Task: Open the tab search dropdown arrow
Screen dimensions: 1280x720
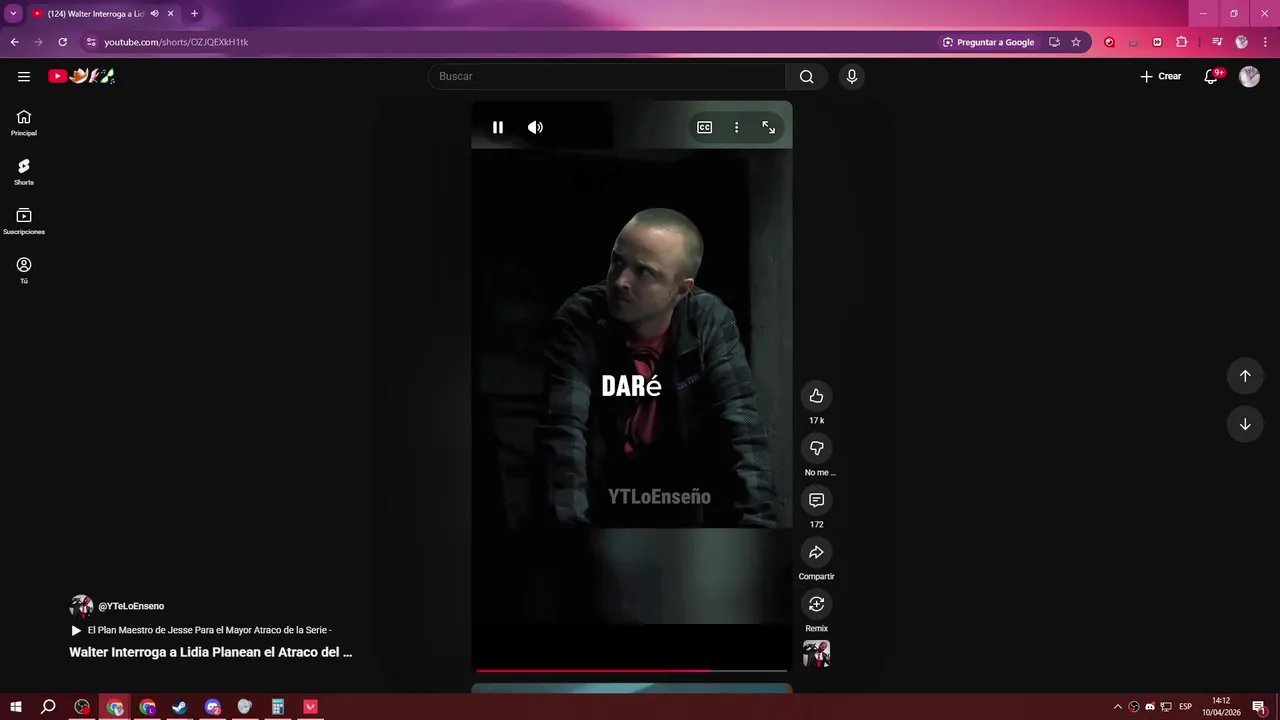Action: coord(13,14)
